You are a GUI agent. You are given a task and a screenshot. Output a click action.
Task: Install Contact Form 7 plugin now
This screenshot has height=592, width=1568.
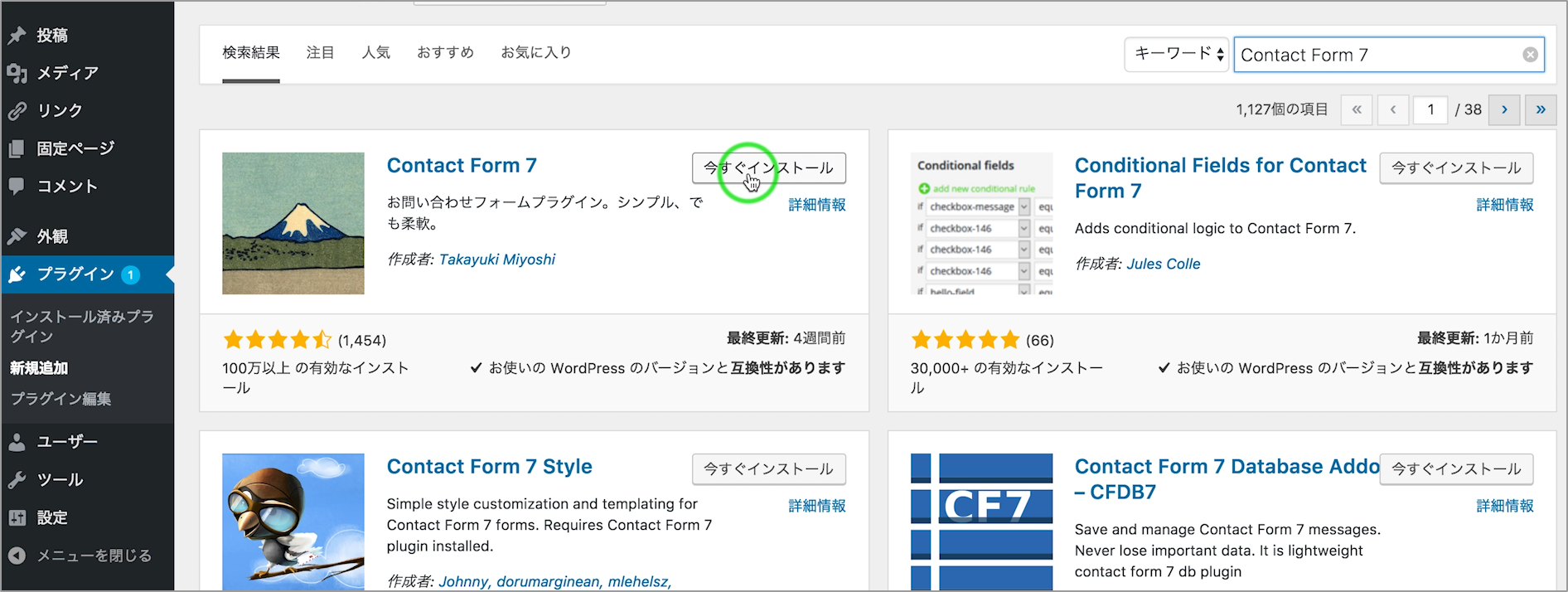[769, 168]
